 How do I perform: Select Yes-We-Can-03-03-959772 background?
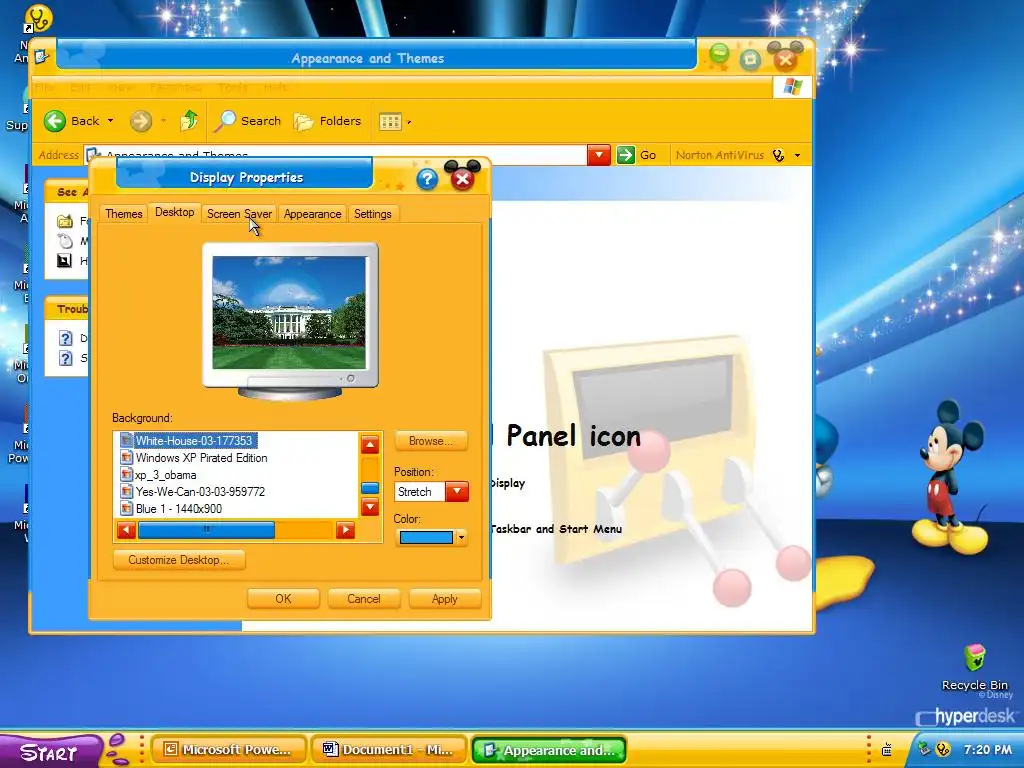click(200, 492)
